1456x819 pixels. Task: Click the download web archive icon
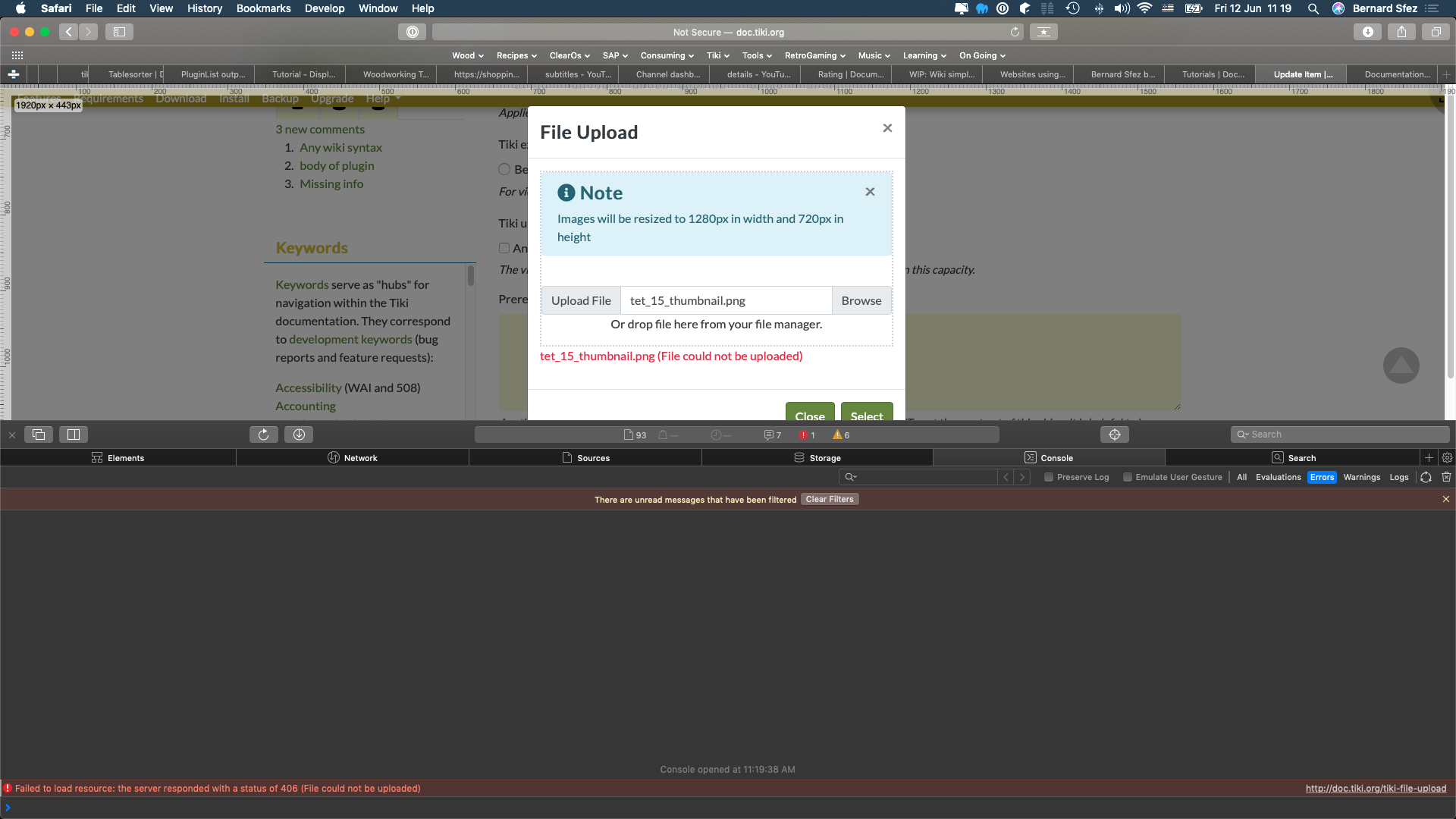point(299,435)
